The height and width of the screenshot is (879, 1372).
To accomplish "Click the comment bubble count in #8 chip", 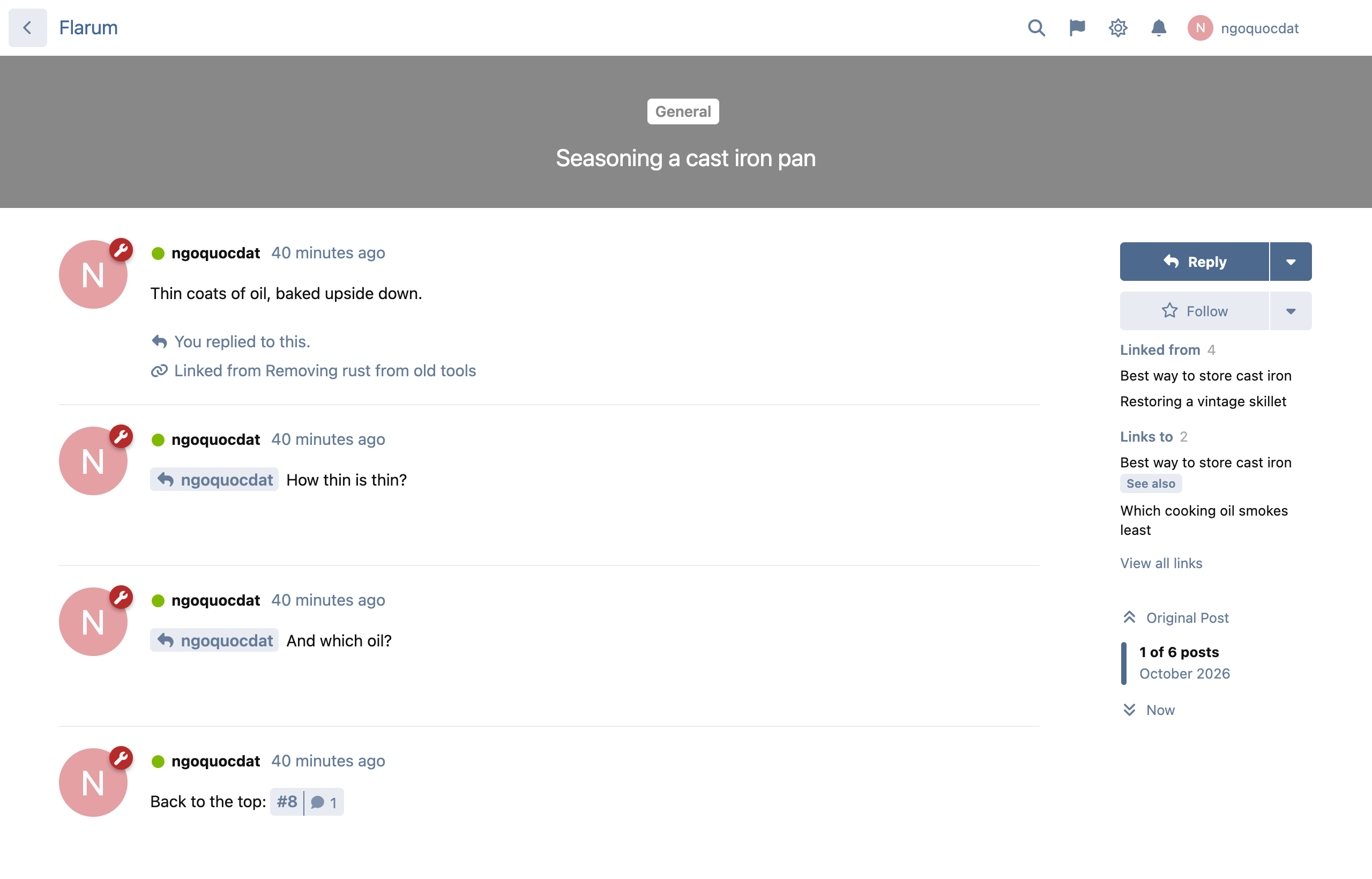I will [324, 802].
